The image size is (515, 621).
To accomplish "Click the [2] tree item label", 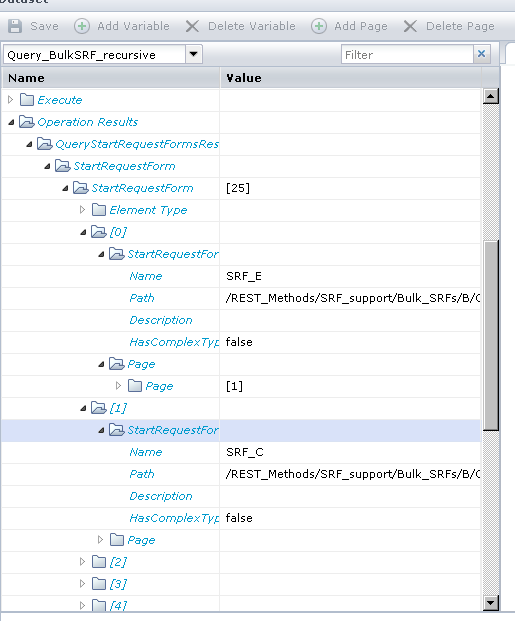I will click(118, 562).
